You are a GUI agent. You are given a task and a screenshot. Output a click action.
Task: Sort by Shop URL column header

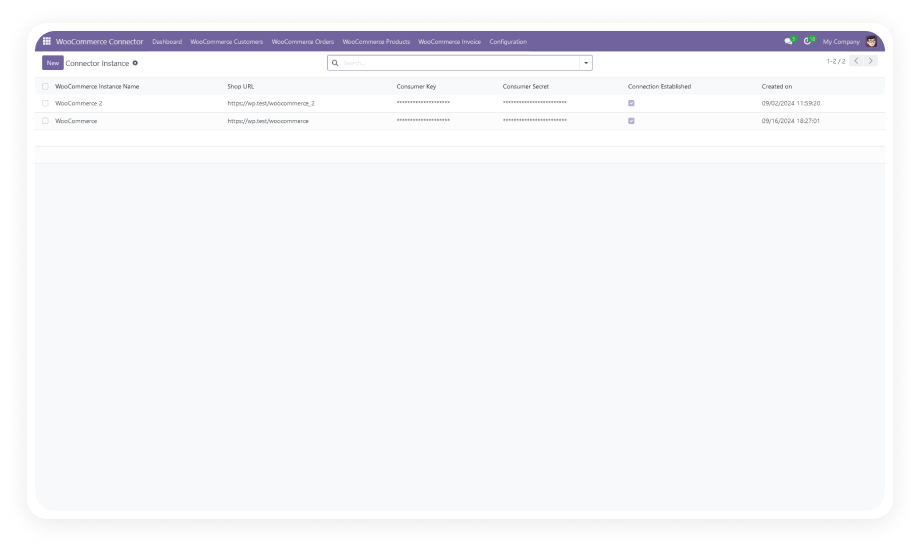241,86
